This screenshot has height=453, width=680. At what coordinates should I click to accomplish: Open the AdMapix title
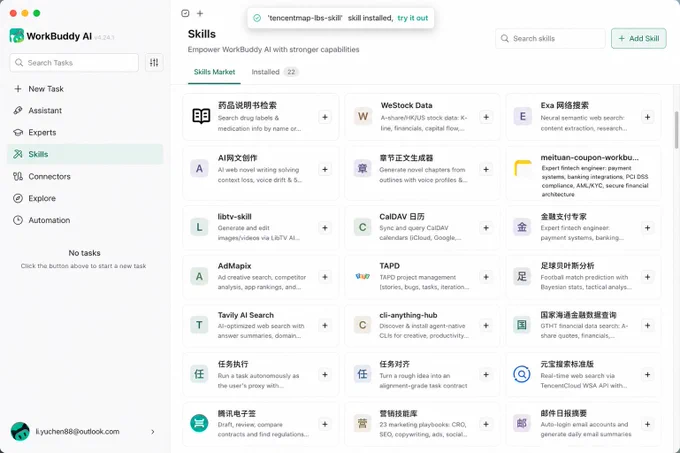[x=234, y=266]
